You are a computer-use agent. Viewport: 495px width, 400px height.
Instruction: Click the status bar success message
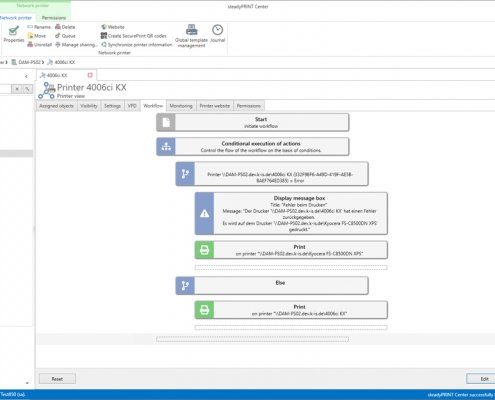point(461,395)
